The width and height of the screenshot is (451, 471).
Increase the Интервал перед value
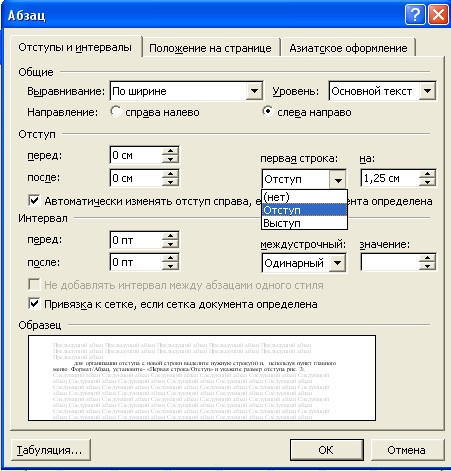tap(170, 236)
